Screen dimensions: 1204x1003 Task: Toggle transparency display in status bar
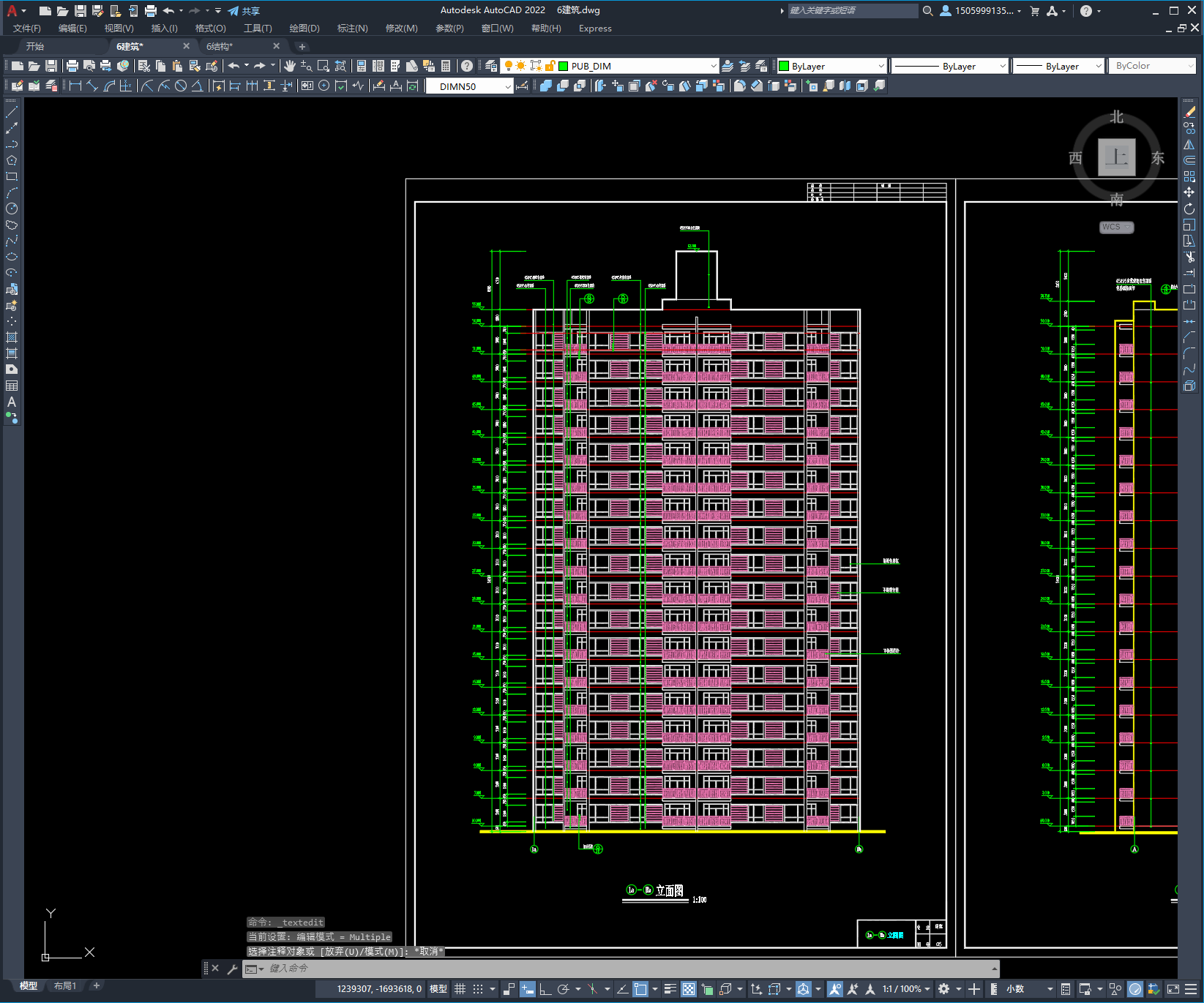tap(689, 989)
